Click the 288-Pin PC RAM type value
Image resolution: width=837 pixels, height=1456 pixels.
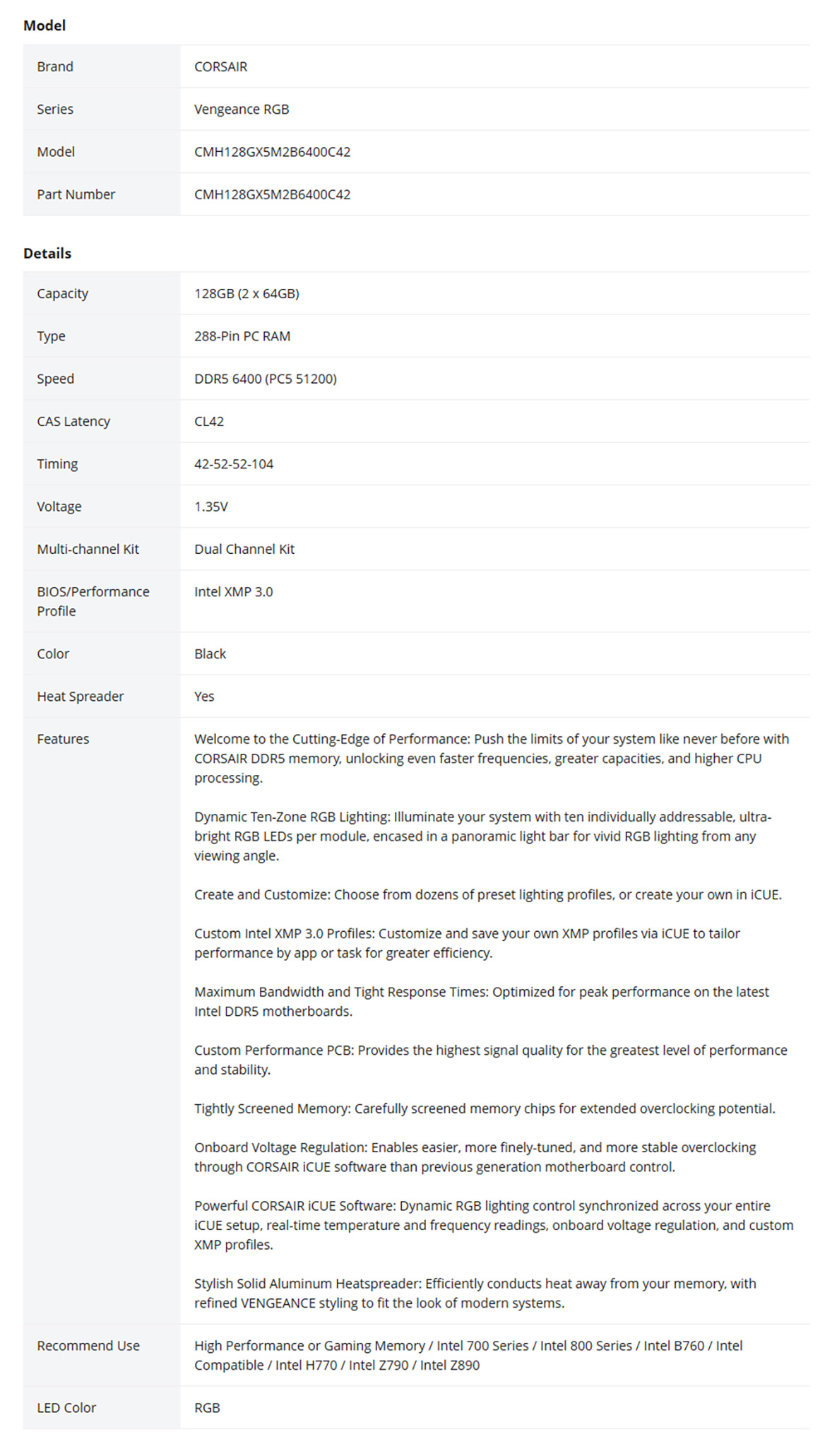242,336
